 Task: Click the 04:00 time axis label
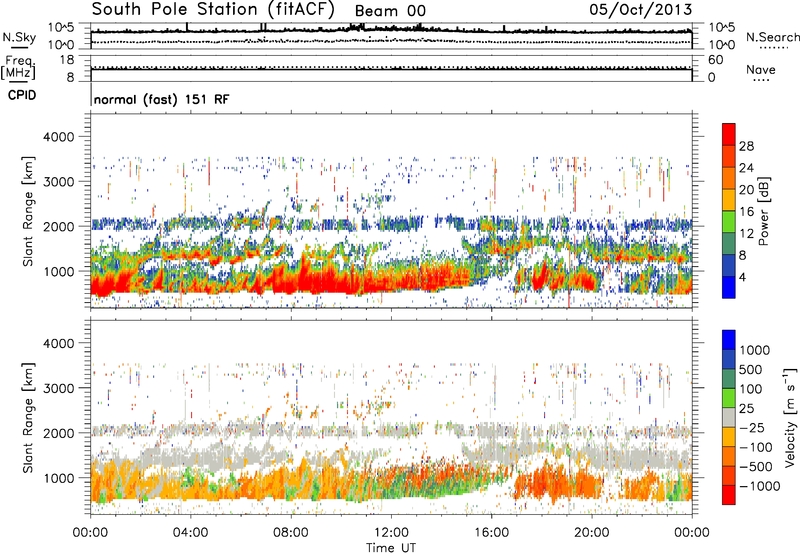(x=190, y=533)
